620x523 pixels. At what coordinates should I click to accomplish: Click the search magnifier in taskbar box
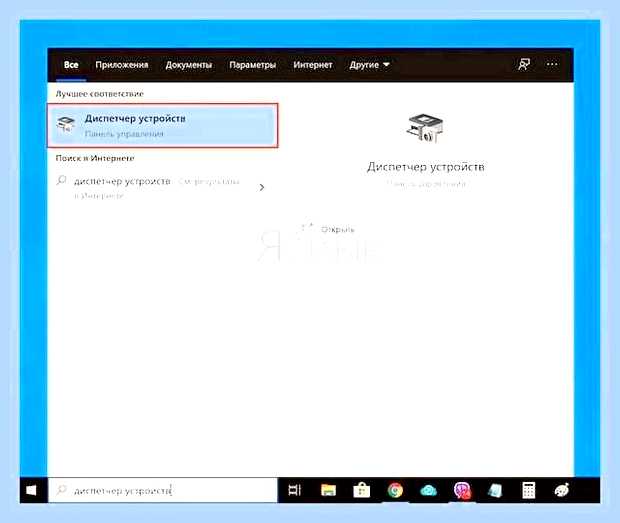[x=61, y=490]
